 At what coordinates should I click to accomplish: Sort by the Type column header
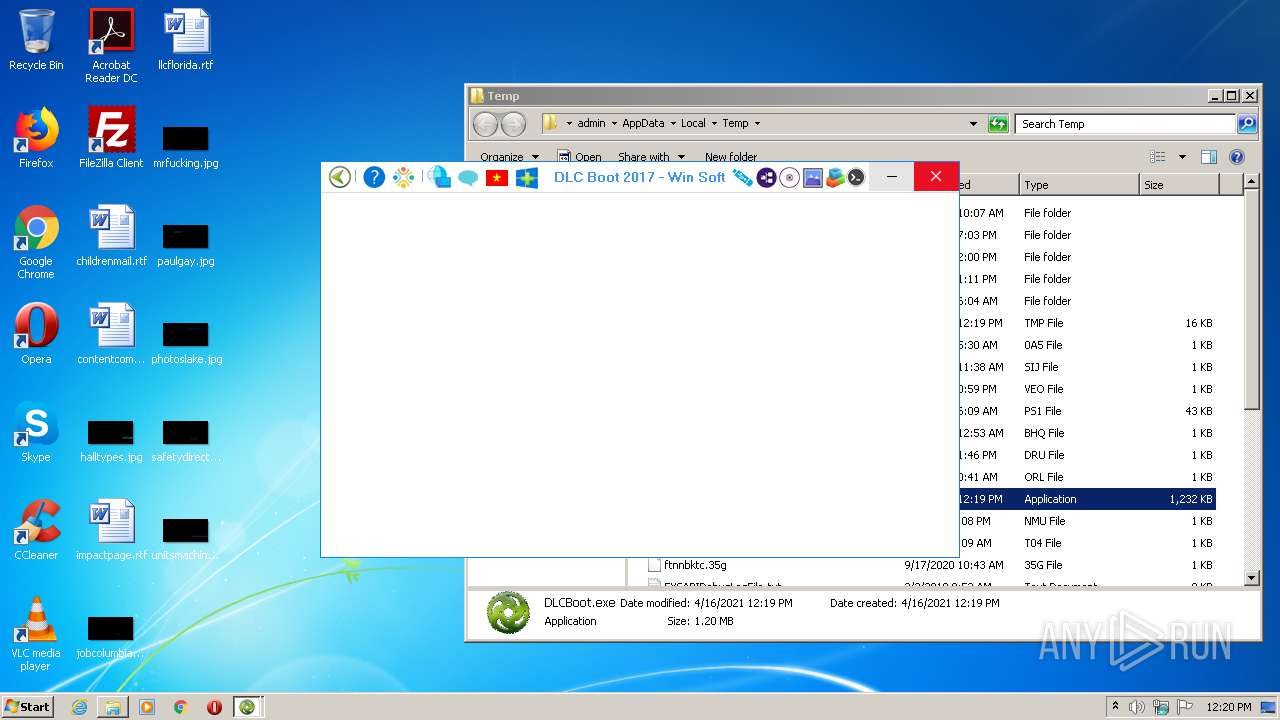(1079, 185)
